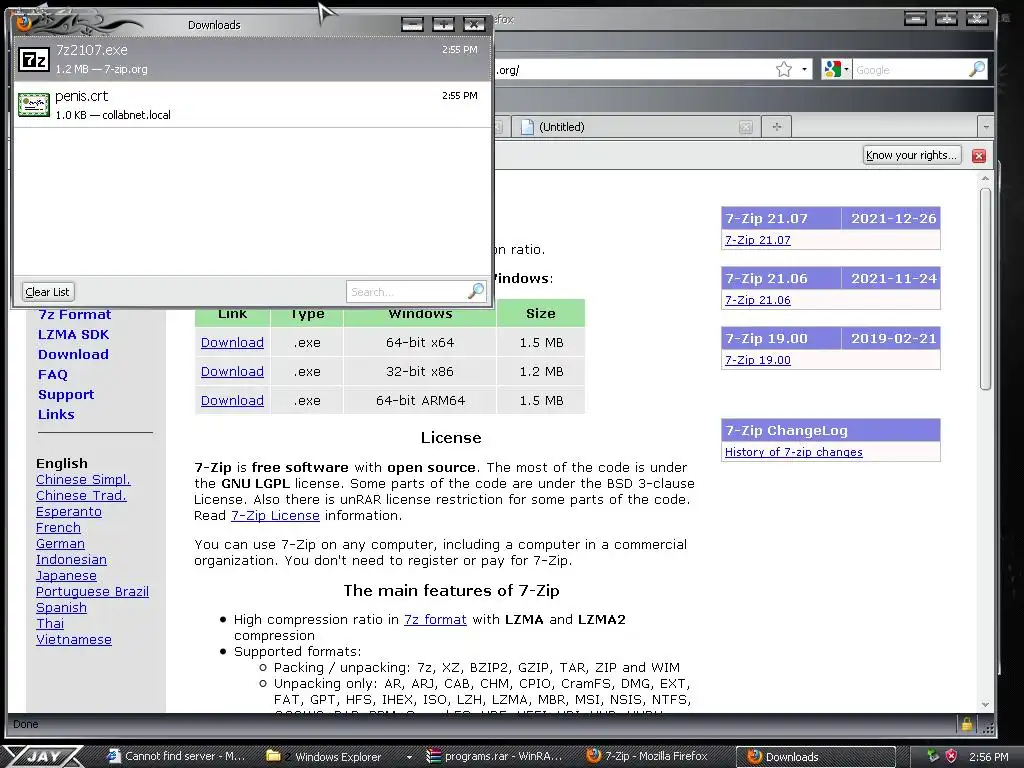Download the 32-bit x86 exe
Screen dimensions: 1024x768
(232, 371)
